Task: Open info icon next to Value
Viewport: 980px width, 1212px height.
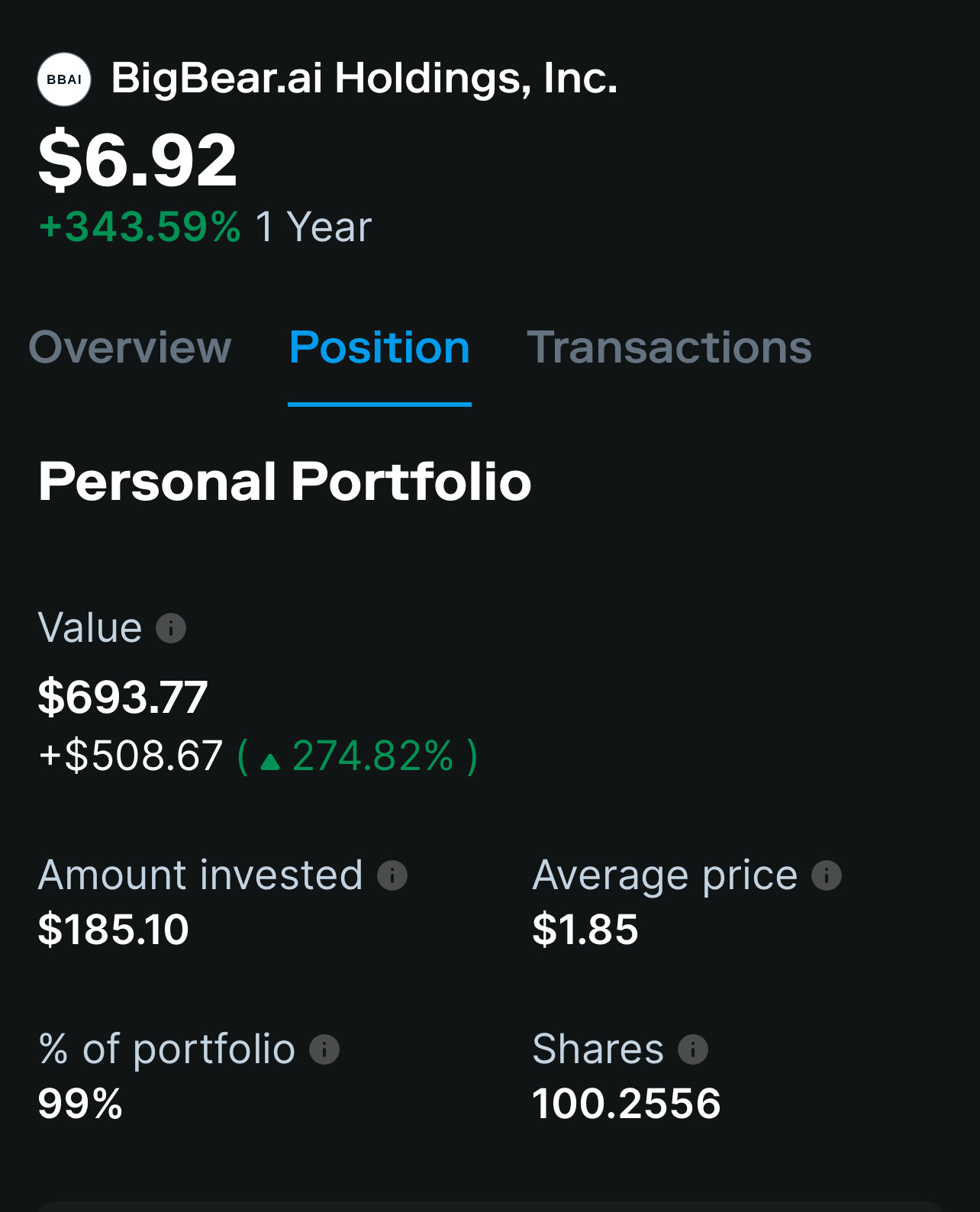Action: 171,628
